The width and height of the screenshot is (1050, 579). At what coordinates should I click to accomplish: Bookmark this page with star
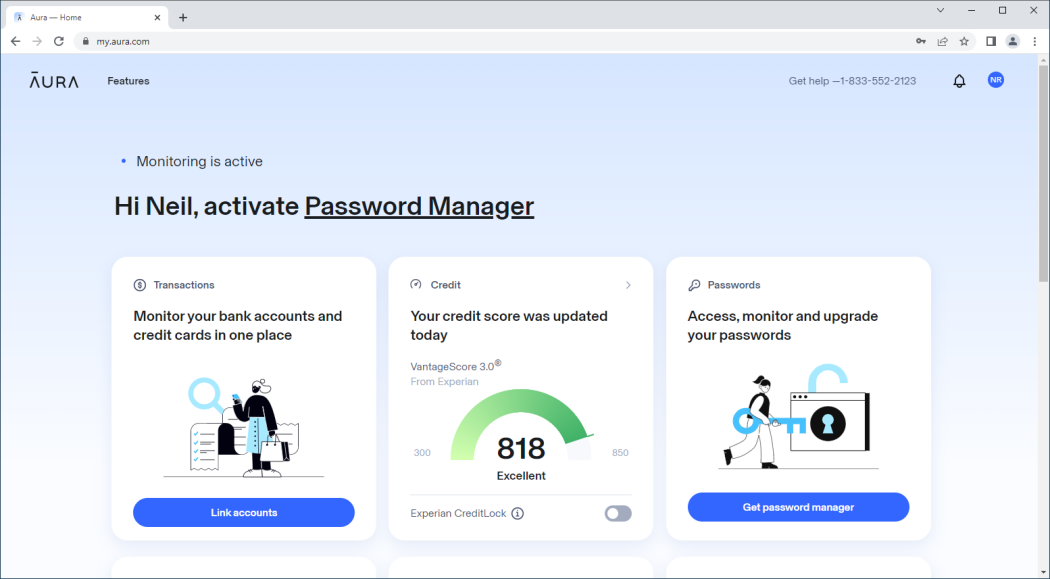[x=964, y=42]
